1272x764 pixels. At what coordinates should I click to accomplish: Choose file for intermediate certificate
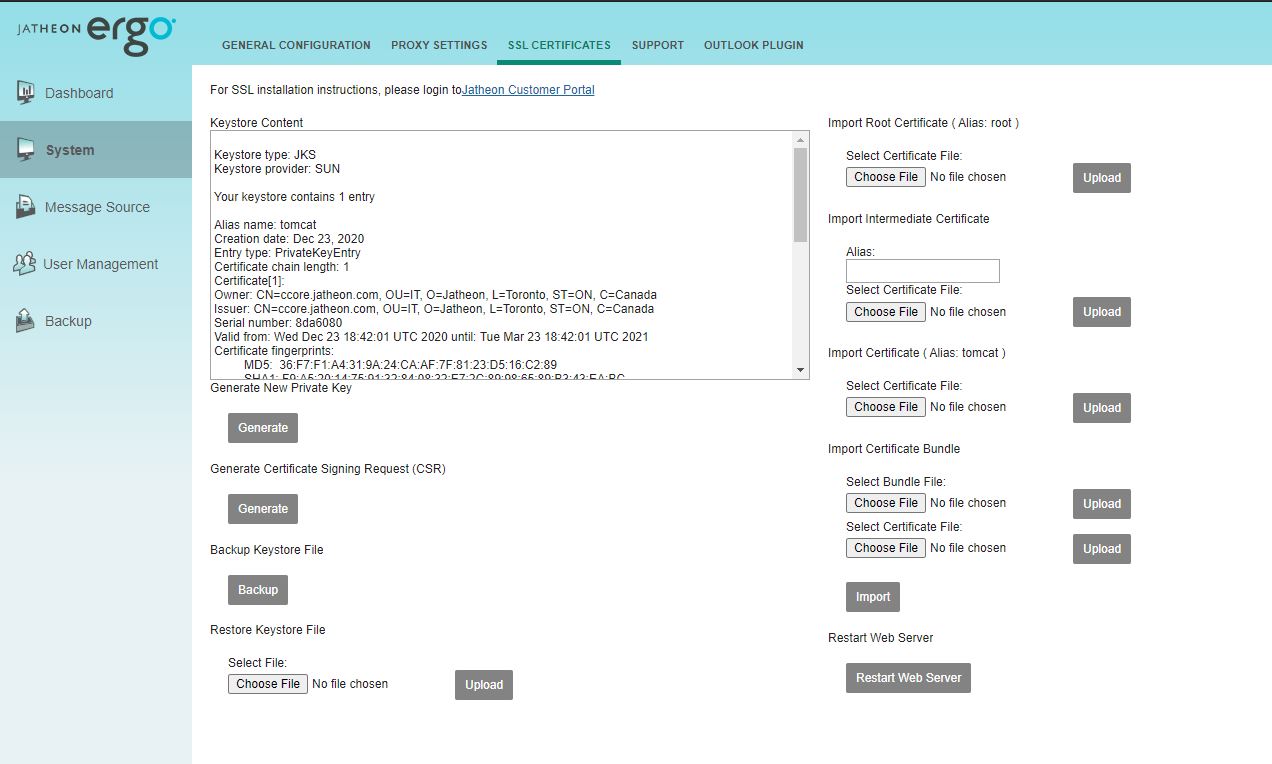[x=886, y=312]
